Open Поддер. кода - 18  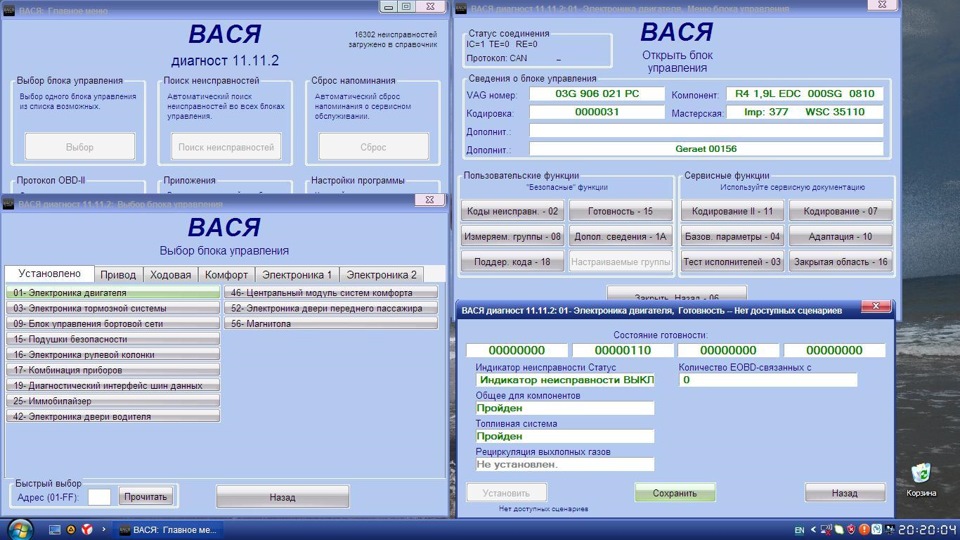tap(512, 261)
